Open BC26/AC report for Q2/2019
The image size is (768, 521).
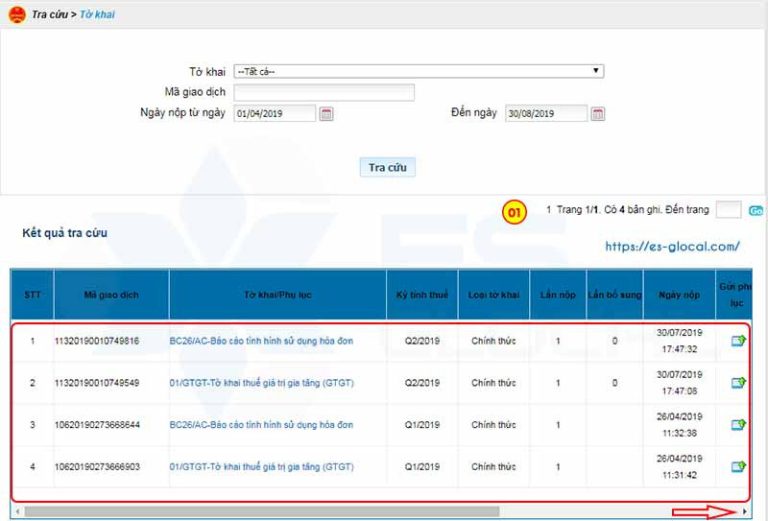(261, 341)
